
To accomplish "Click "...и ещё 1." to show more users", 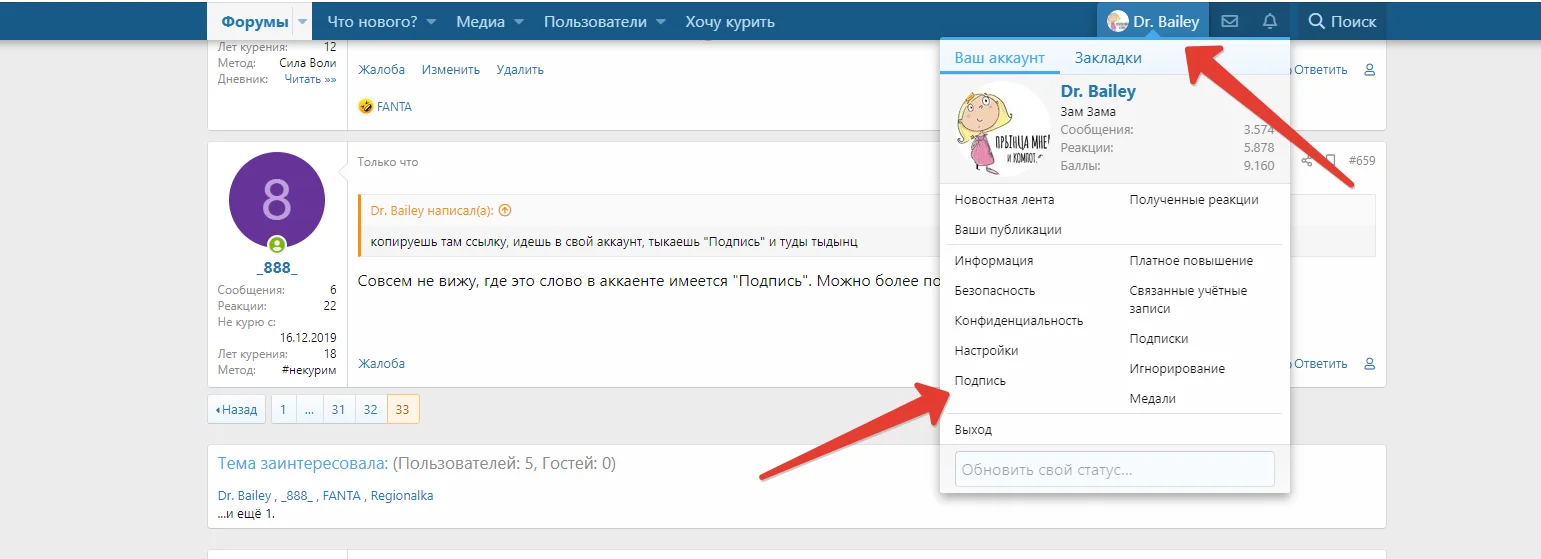I will [x=246, y=513].
